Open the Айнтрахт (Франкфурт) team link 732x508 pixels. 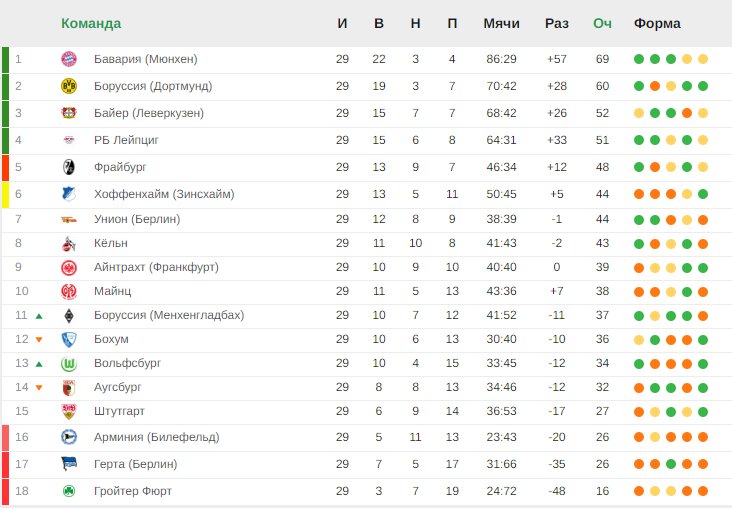(x=156, y=267)
